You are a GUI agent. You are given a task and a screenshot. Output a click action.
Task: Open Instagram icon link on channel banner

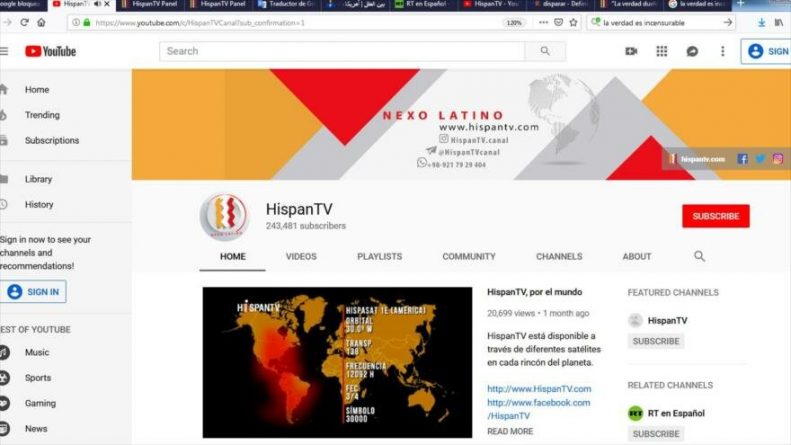(x=777, y=158)
